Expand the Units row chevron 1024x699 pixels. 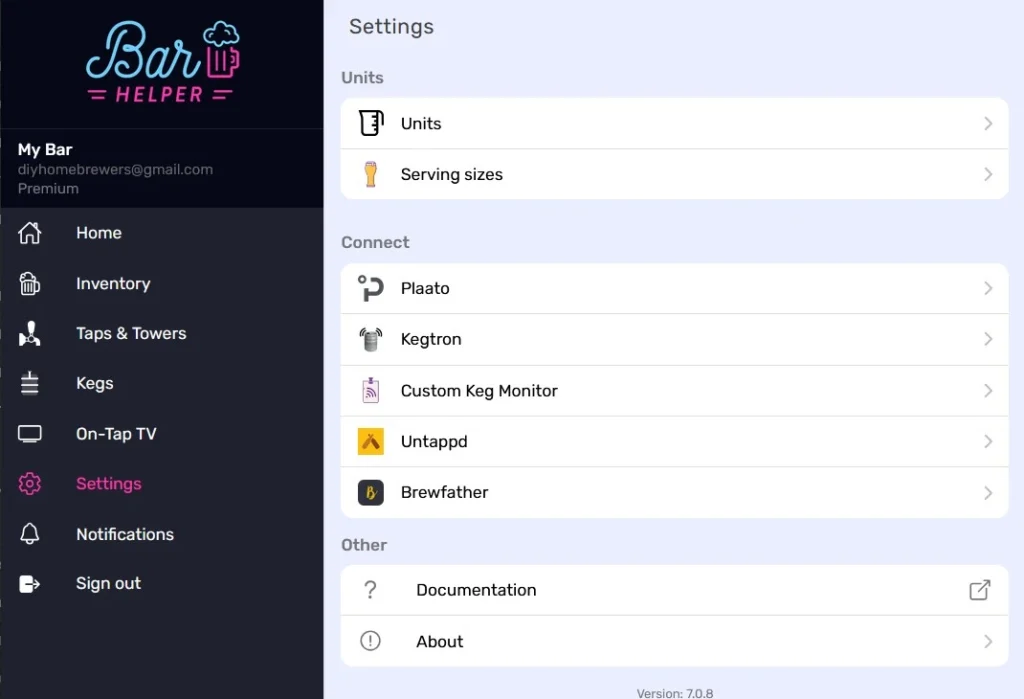coord(988,124)
